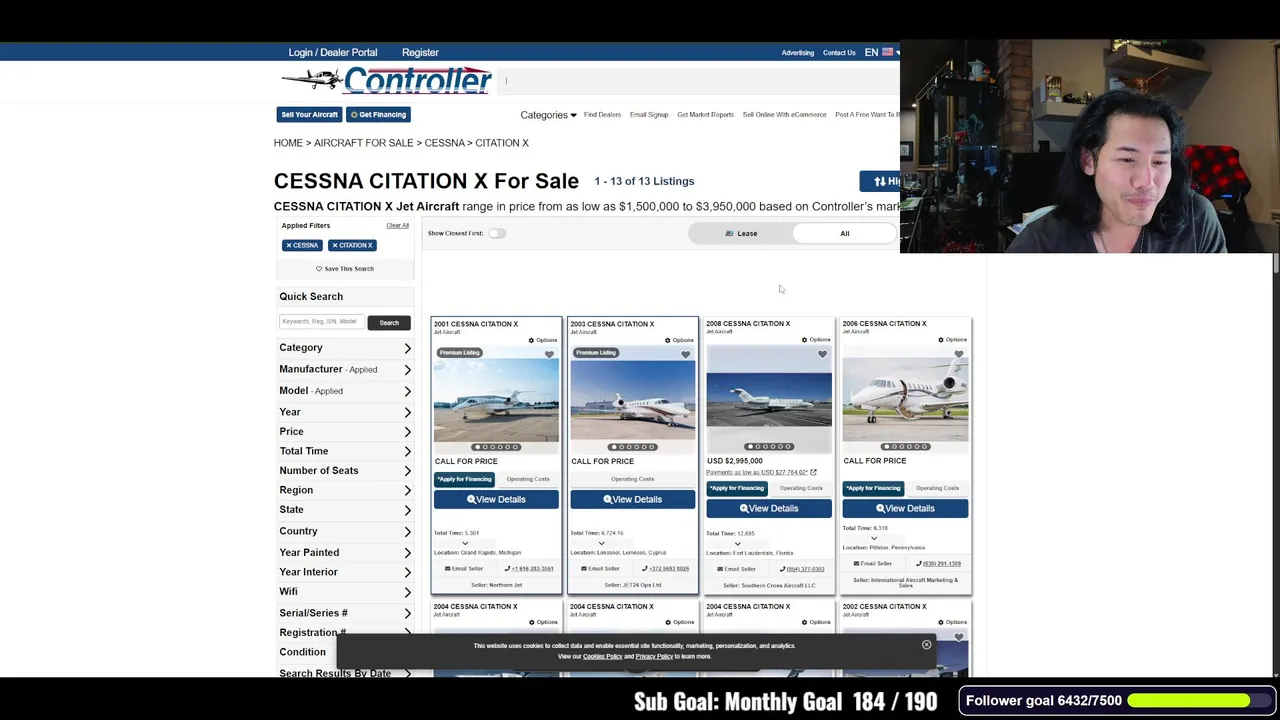Open the Register link
Viewport: 1280px width, 720px height.
(420, 52)
